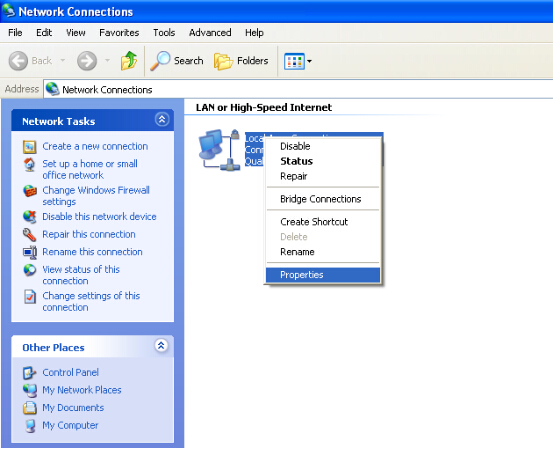The height and width of the screenshot is (449, 553).
Task: Click Disable this network device link
Action: 99,217
